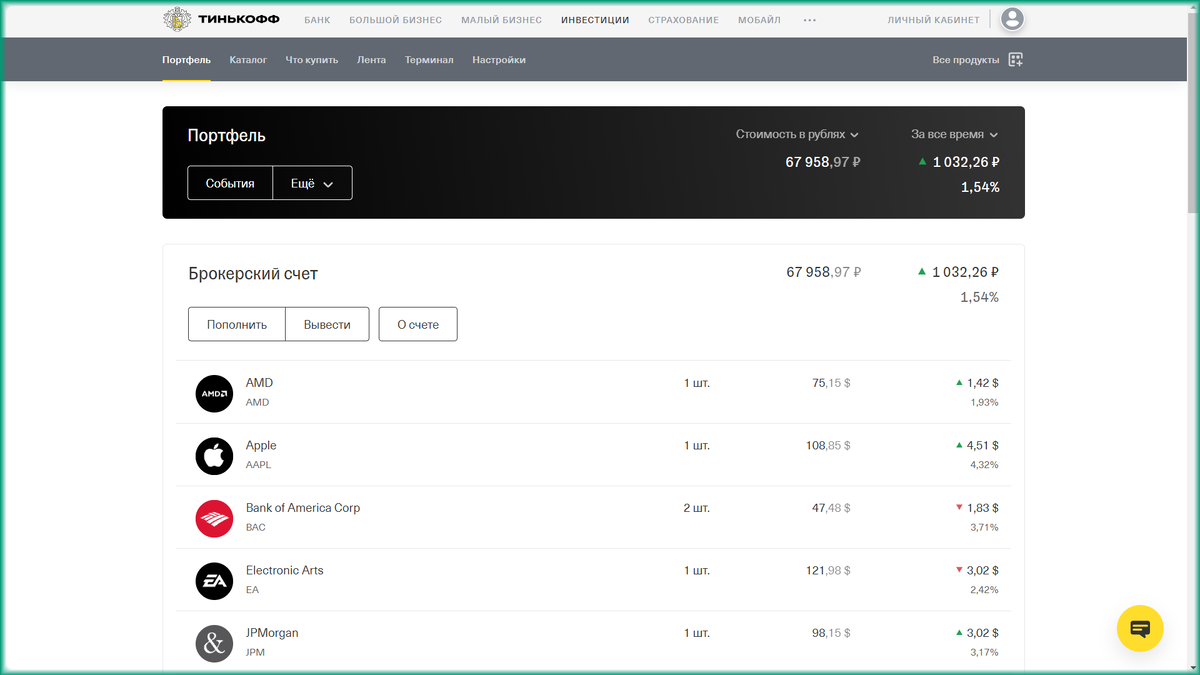
Task: Open the Что купить tab
Action: click(312, 60)
